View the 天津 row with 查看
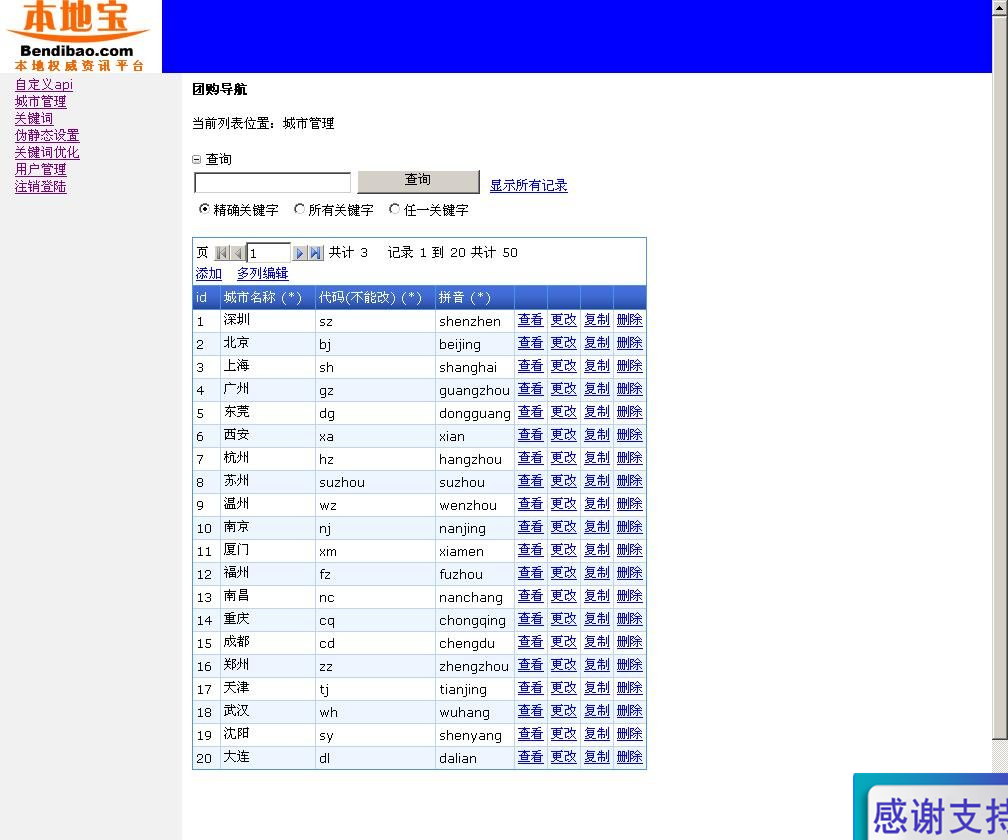Screen dimensions: 1008x840 tap(530, 688)
